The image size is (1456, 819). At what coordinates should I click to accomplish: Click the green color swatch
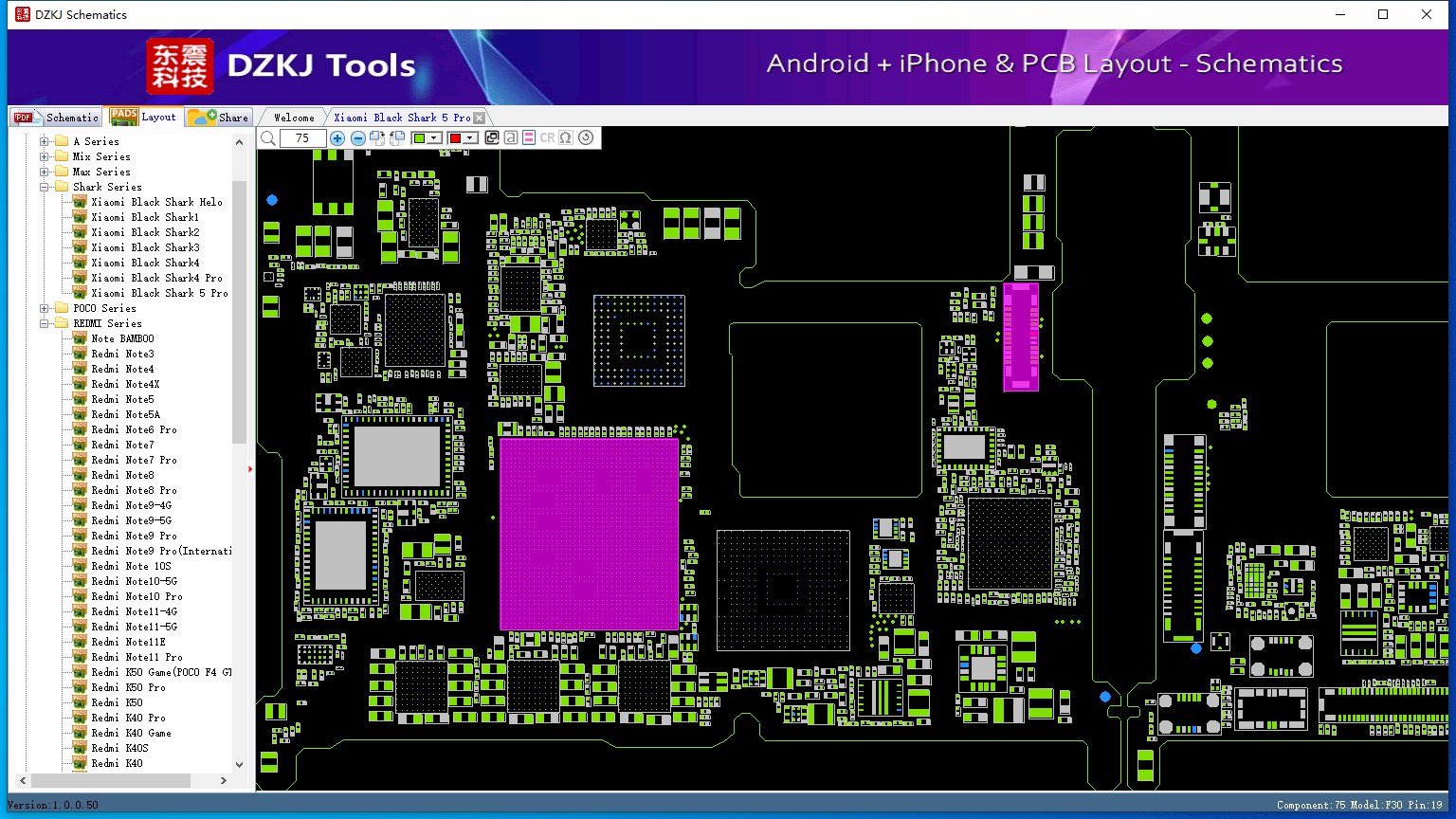coord(420,138)
